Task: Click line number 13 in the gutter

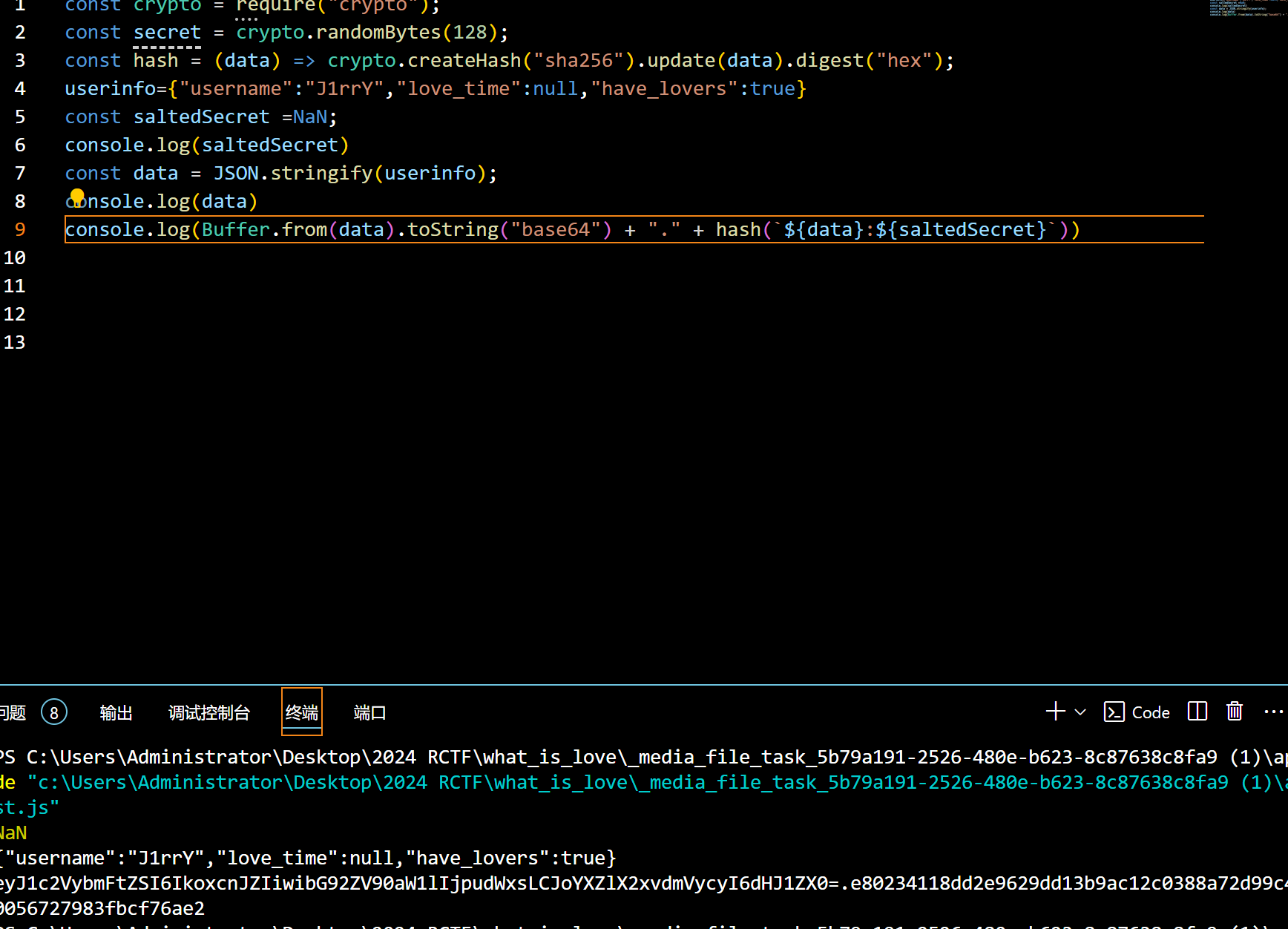Action: (x=14, y=342)
